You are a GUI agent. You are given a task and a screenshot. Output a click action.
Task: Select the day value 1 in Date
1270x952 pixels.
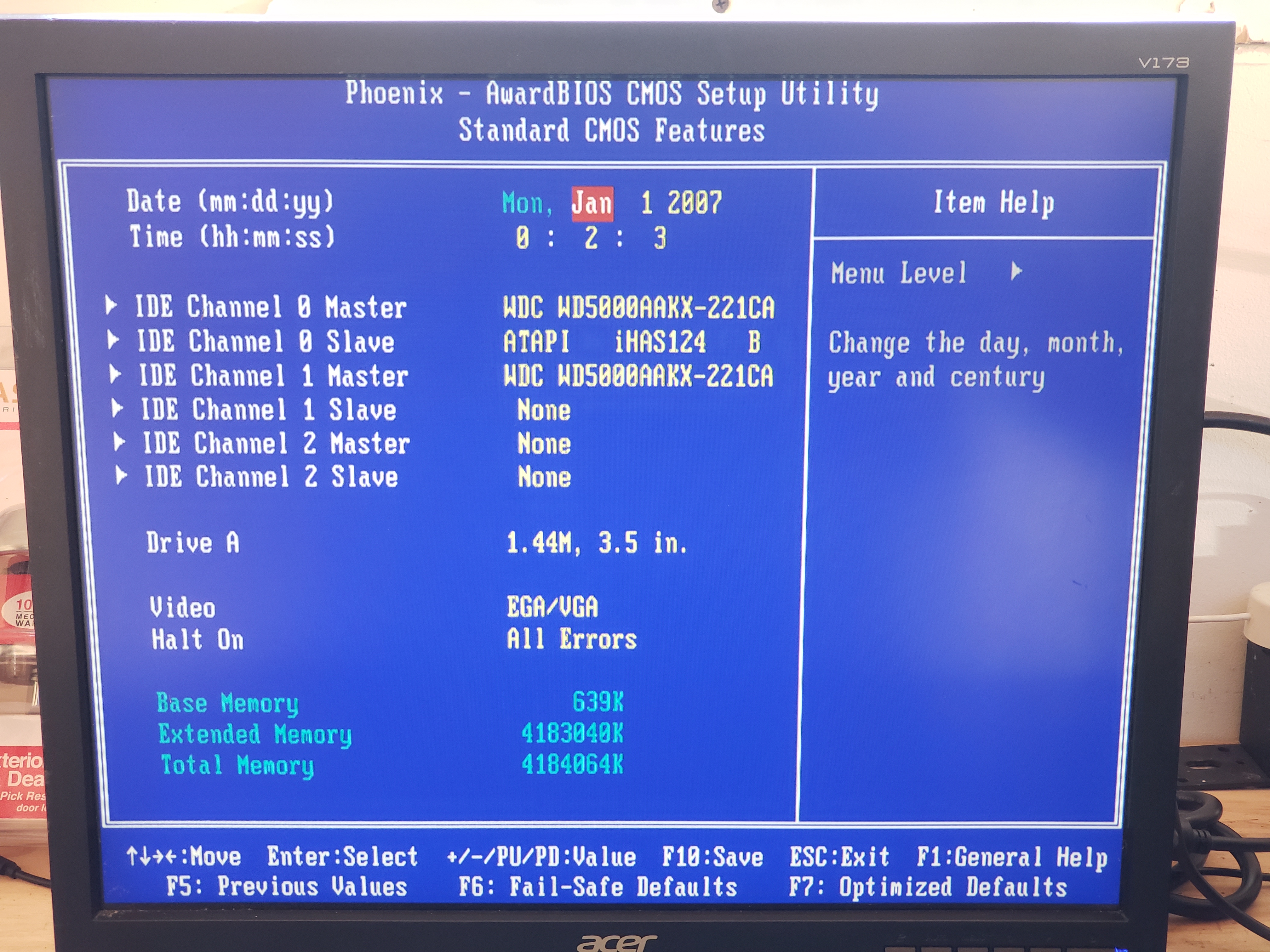coord(646,203)
